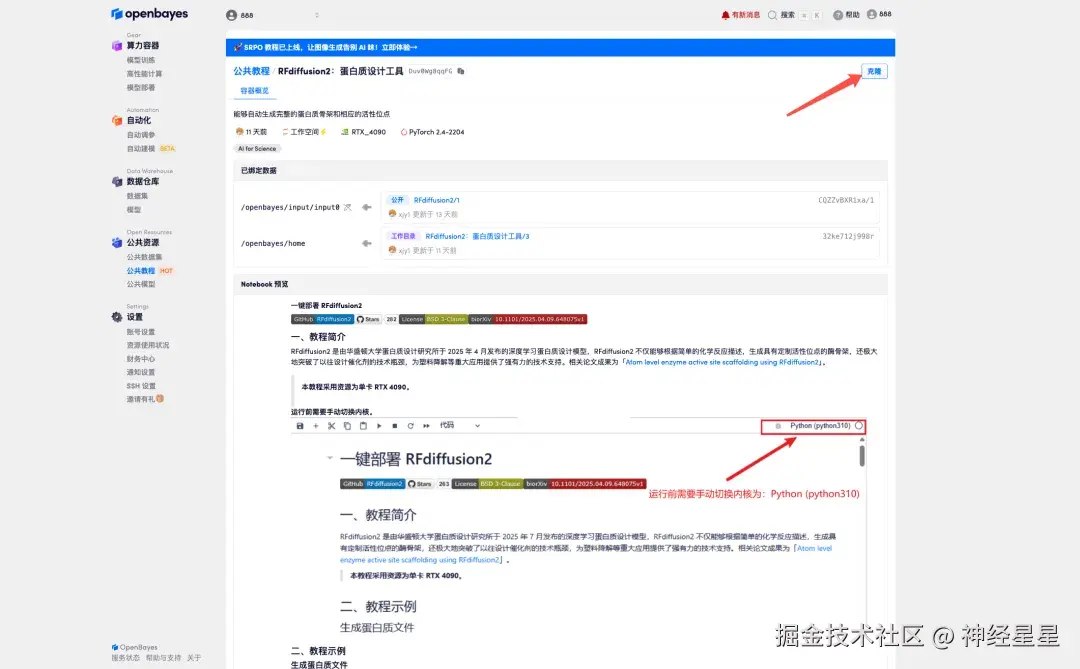The height and width of the screenshot is (669, 1080).
Task: Click the AI for Science tag
Action: point(257,149)
